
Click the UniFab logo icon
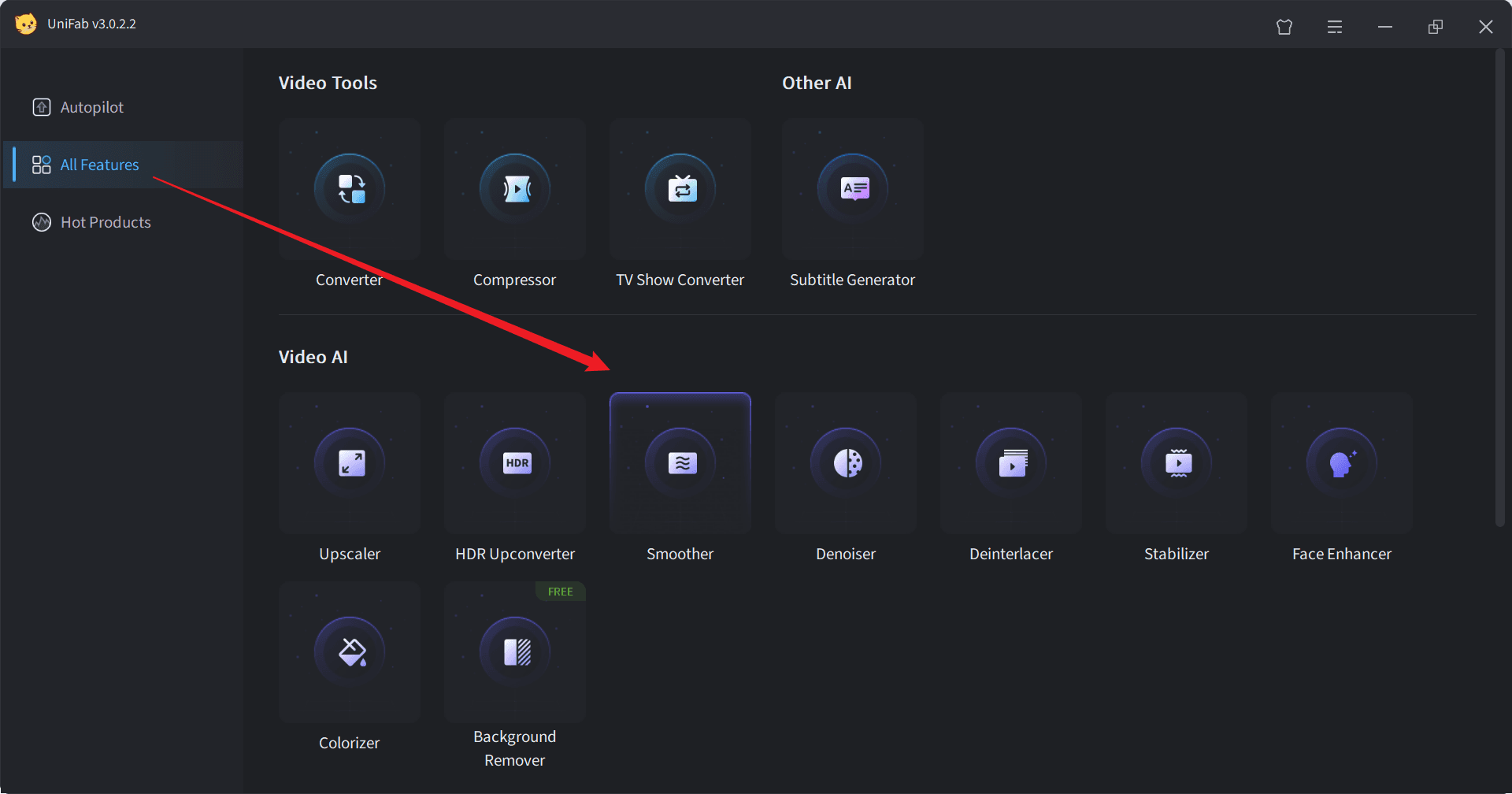coord(26,24)
